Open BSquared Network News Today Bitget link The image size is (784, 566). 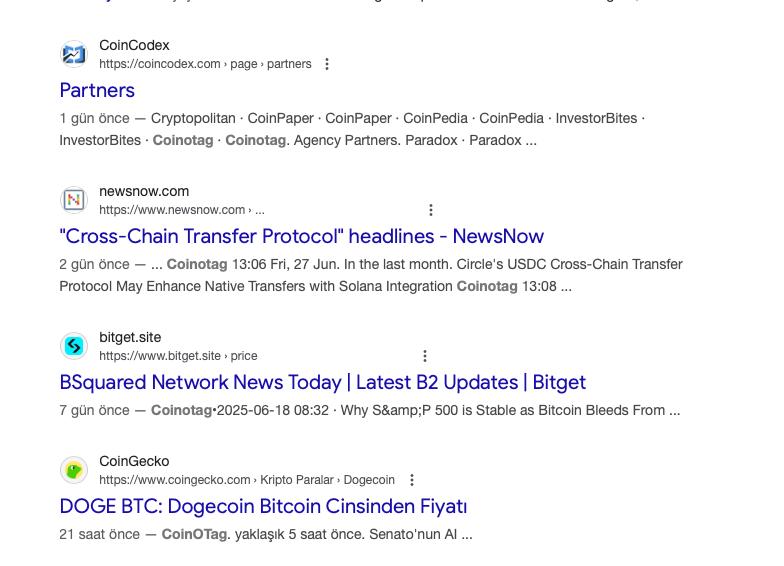coord(322,382)
